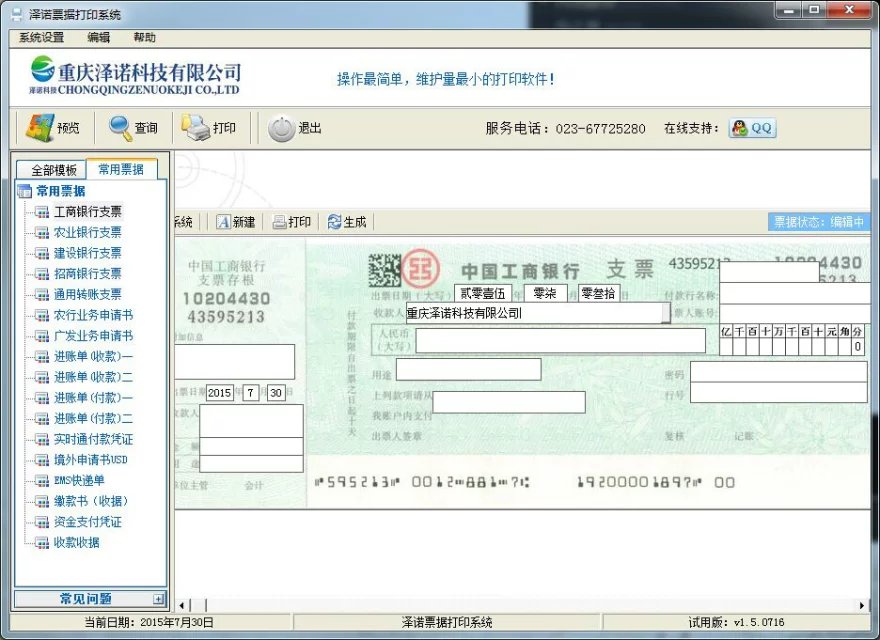Screen dimensions: 880x640
Task: Click the year field 贰零壹伍
Action: click(483, 293)
